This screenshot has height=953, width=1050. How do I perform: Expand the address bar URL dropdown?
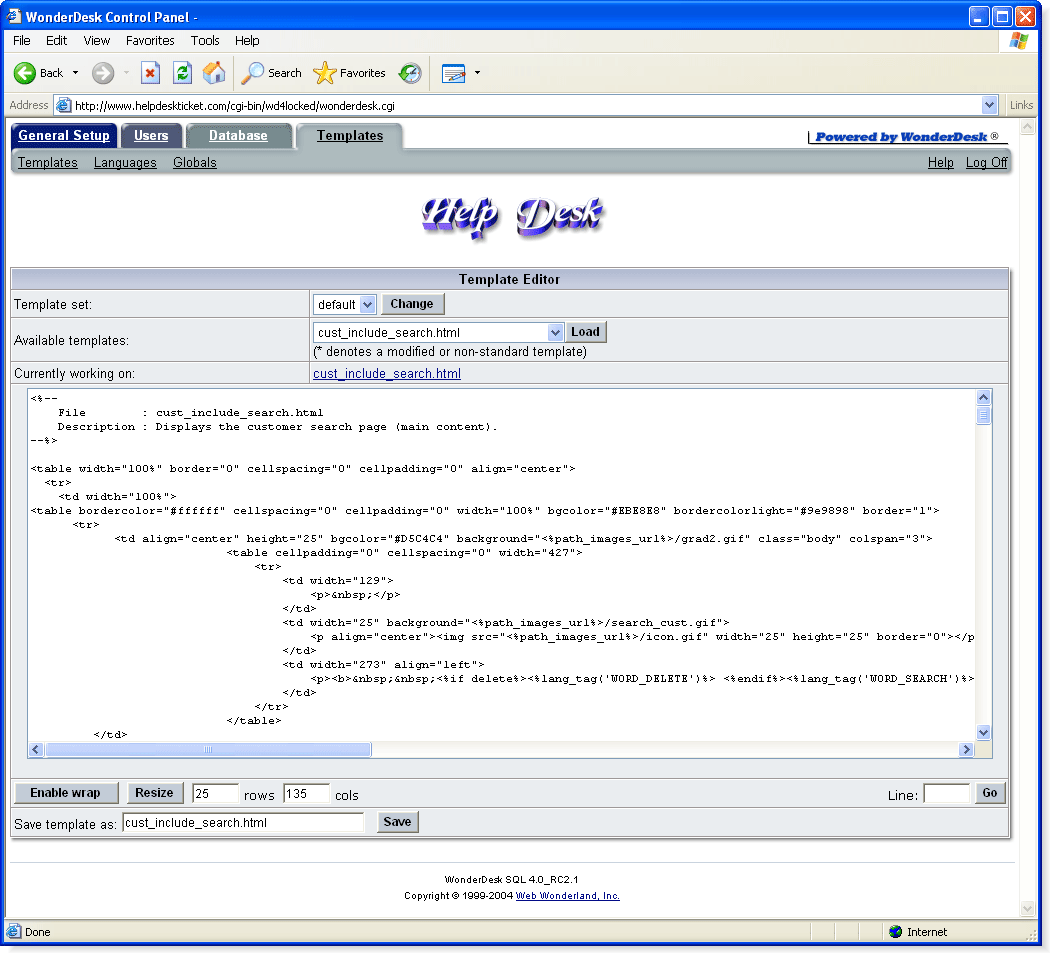989,105
